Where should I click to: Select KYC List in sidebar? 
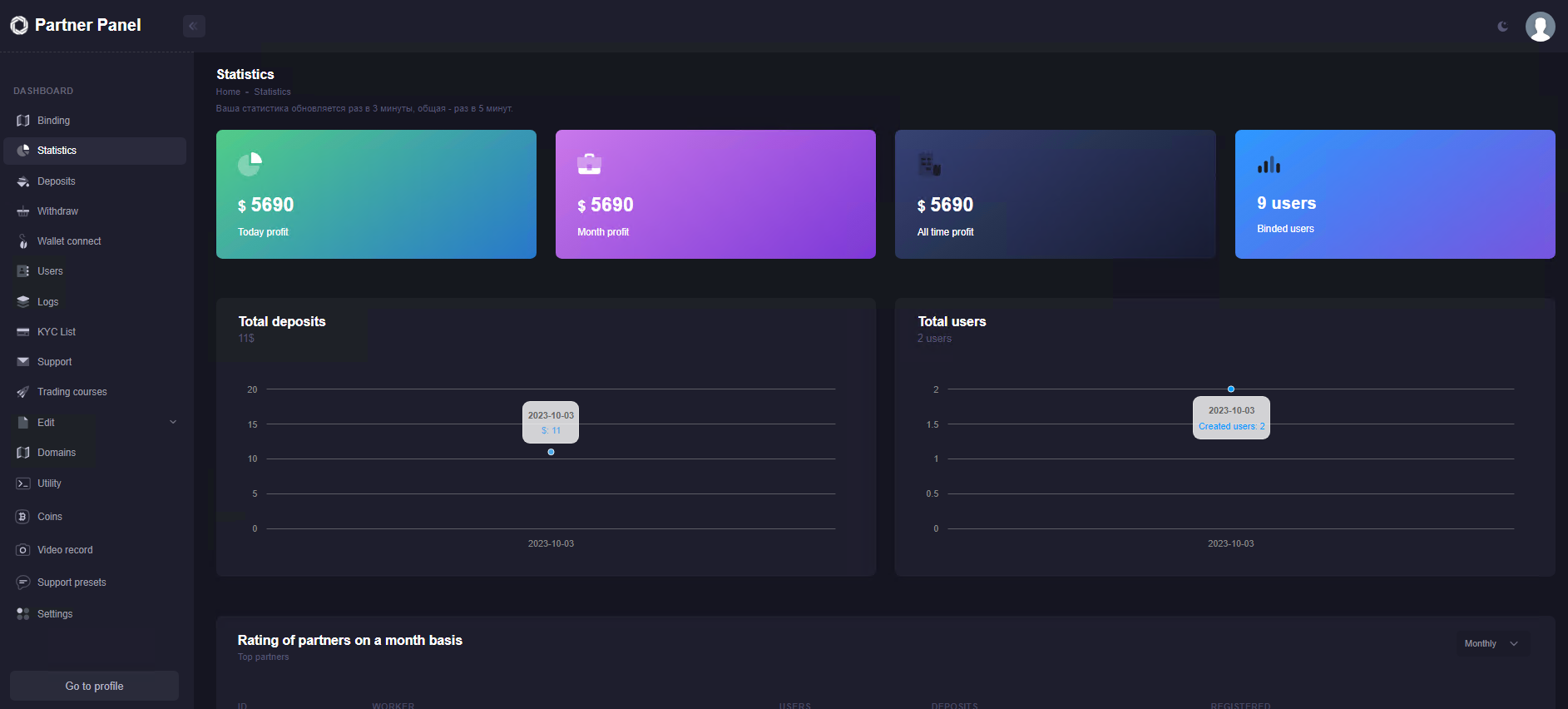(57, 332)
